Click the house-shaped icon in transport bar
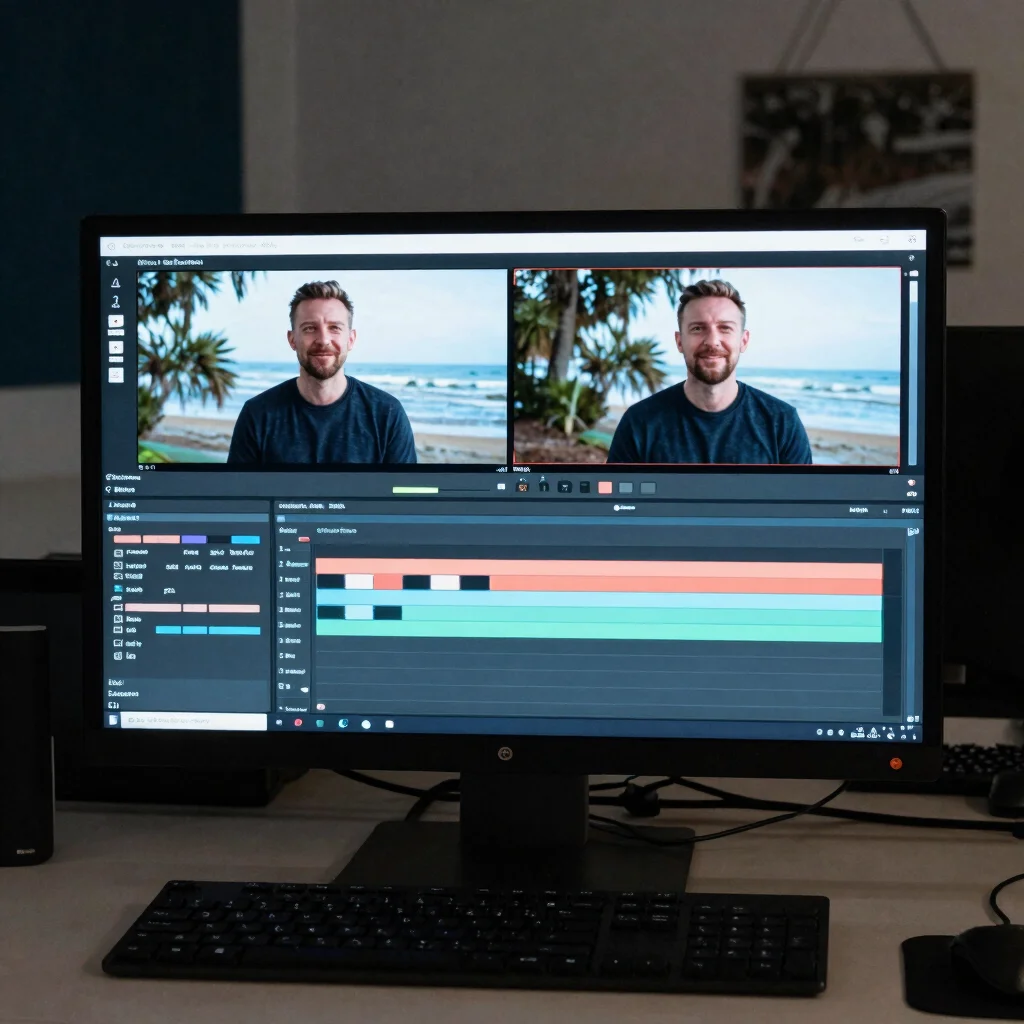Screen dimensions: 1024x1024 point(543,485)
